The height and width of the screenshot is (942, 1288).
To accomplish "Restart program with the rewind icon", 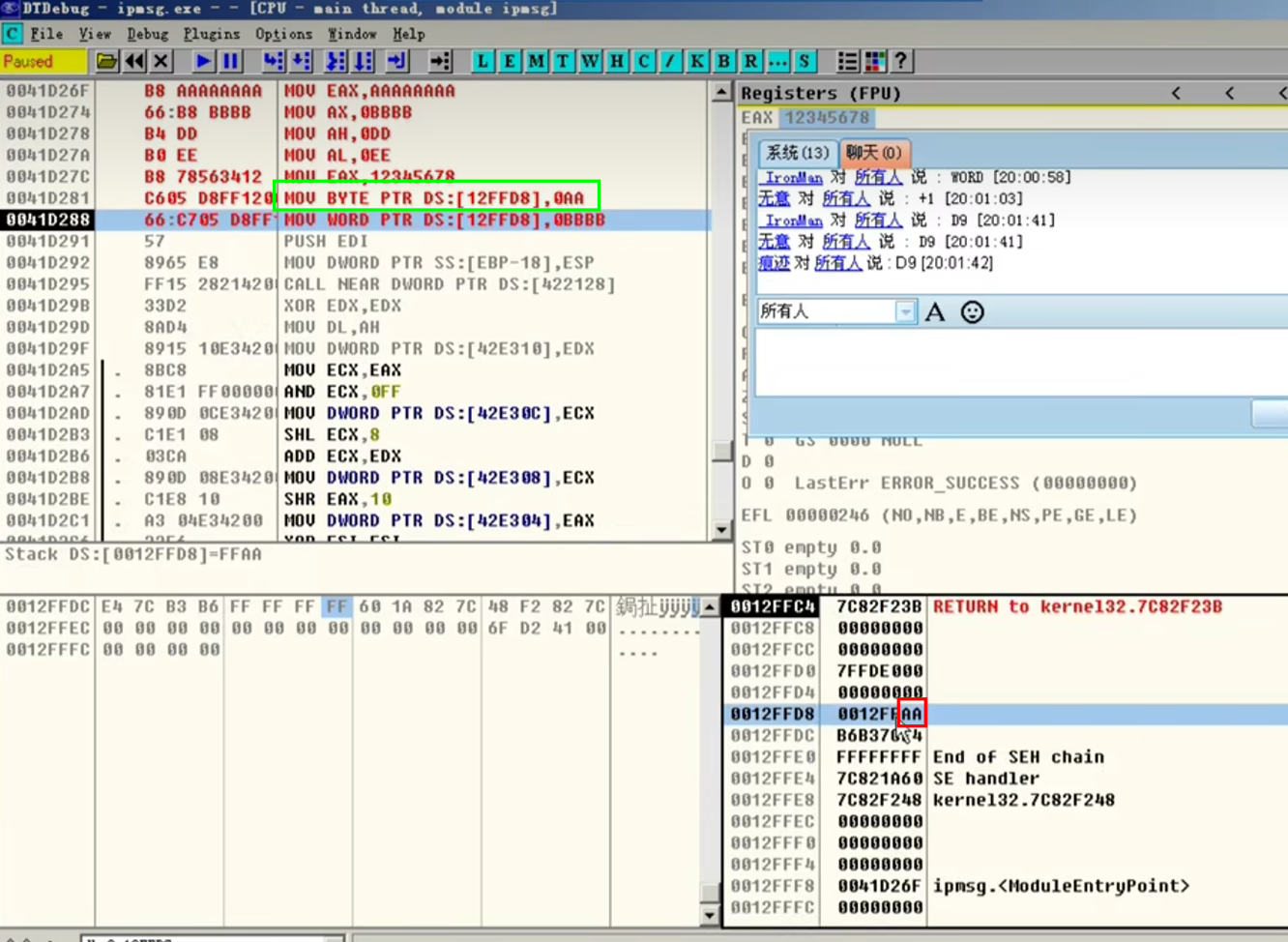I will [134, 61].
